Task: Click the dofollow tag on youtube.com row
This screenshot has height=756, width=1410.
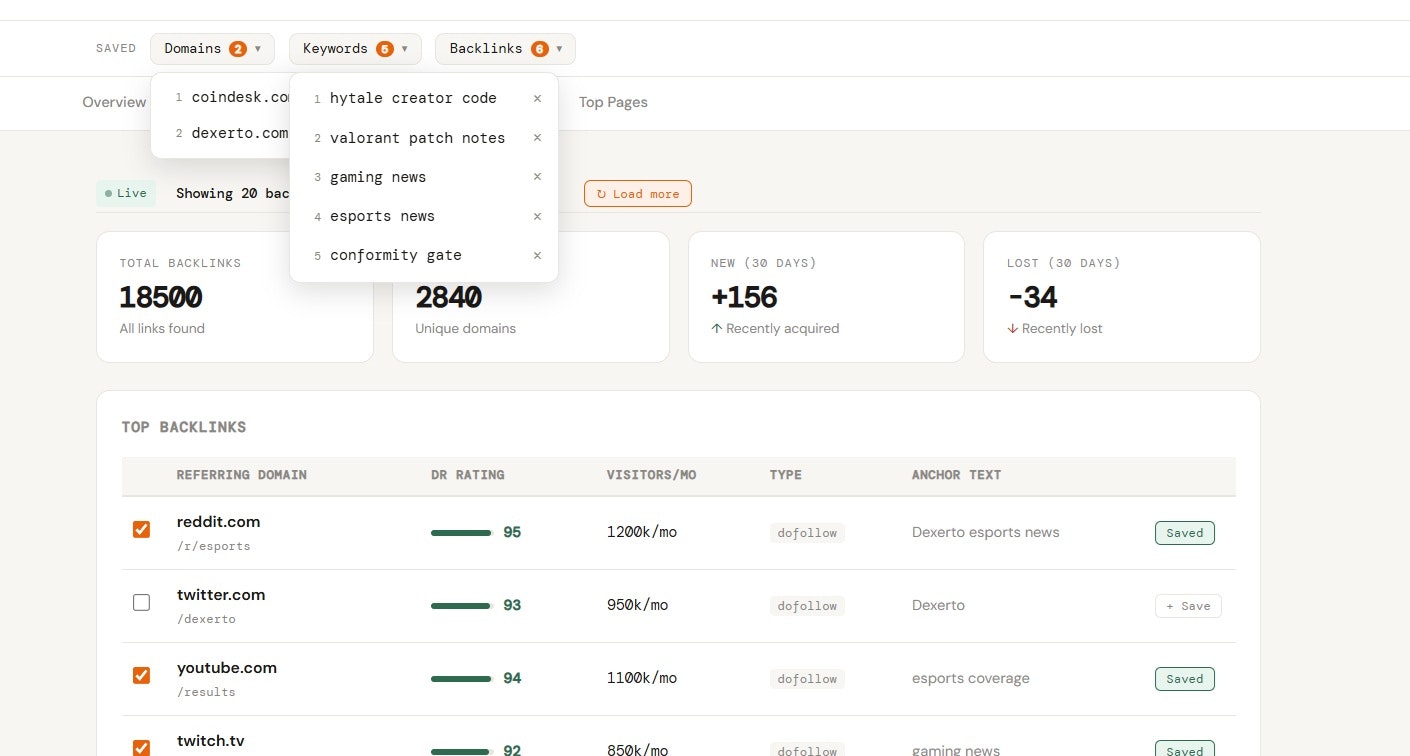Action: [807, 679]
